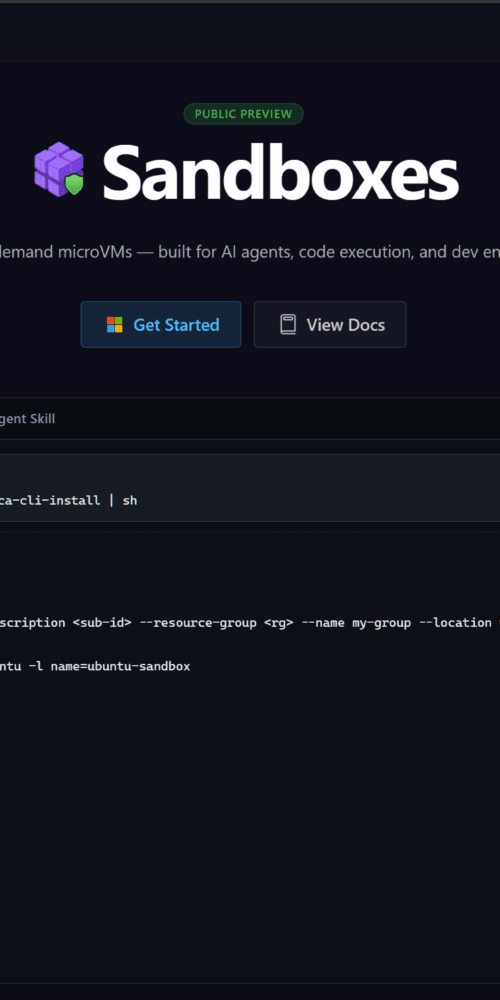Click the book icon in View Docs
Screen dimensions: 500x1000
click(288, 325)
